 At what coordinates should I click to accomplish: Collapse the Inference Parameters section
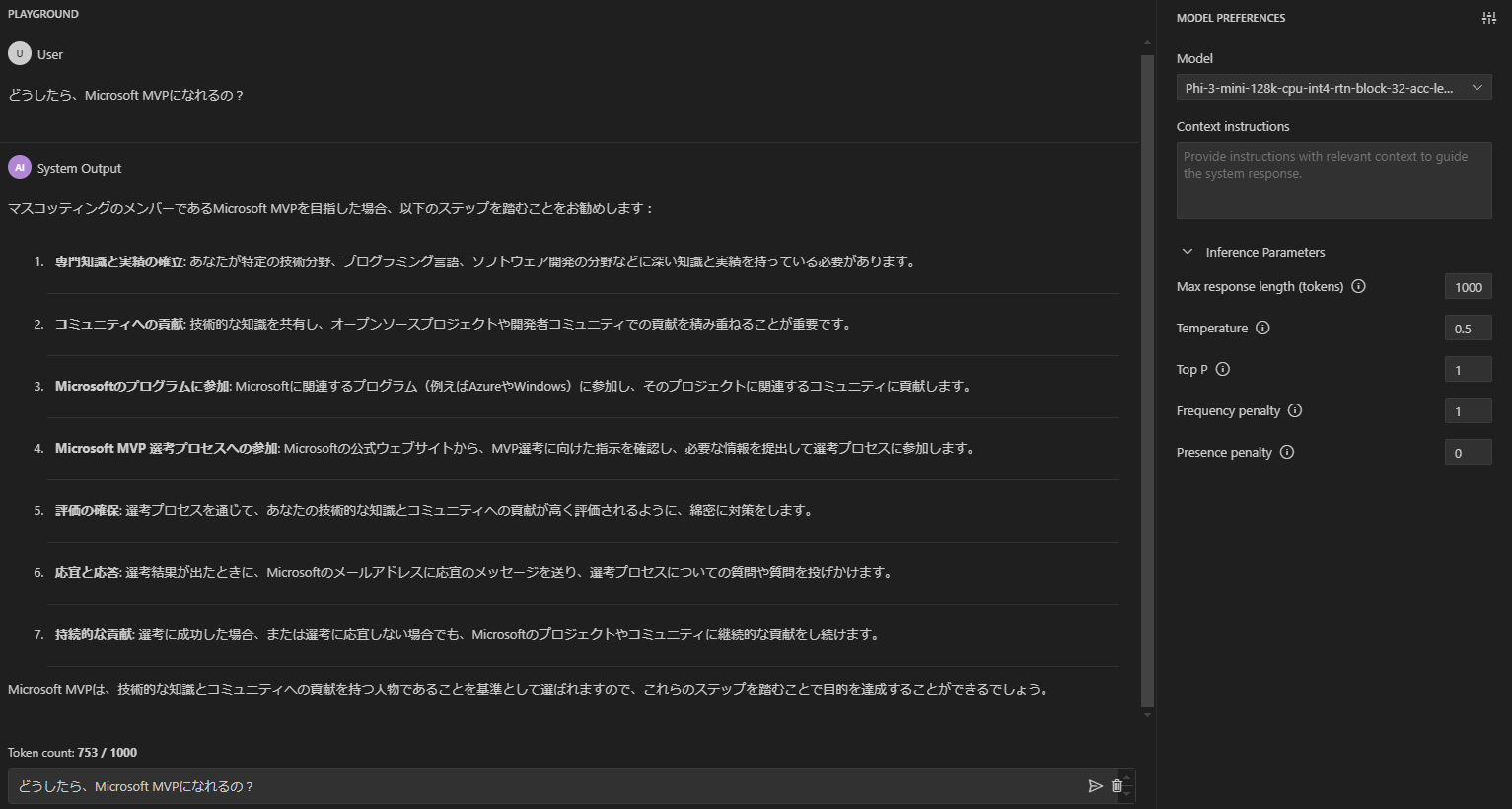[x=1188, y=252]
